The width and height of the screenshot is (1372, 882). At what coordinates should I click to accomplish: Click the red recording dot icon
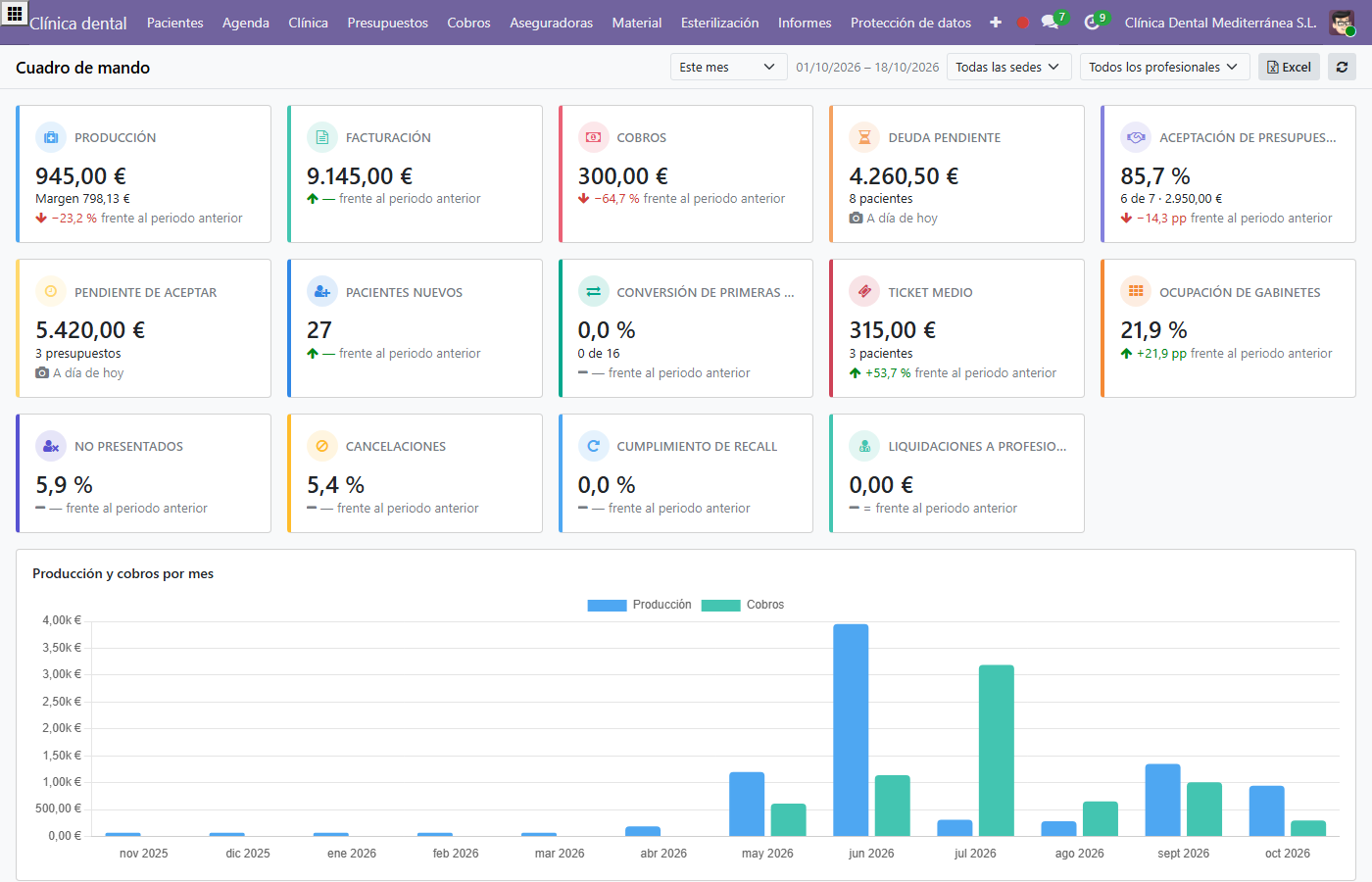point(1023,23)
